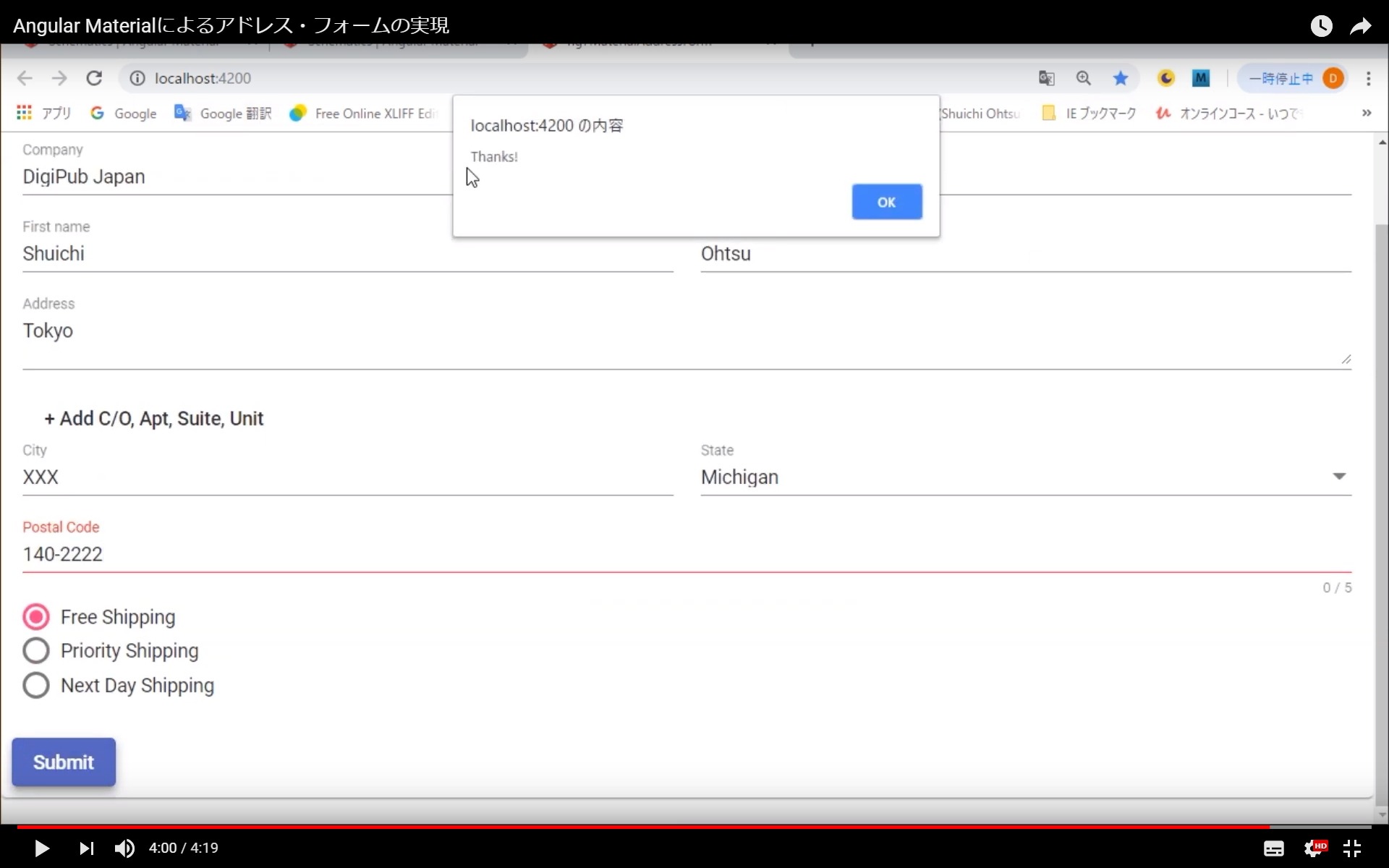Toggle subtitles on the video

tap(1273, 848)
